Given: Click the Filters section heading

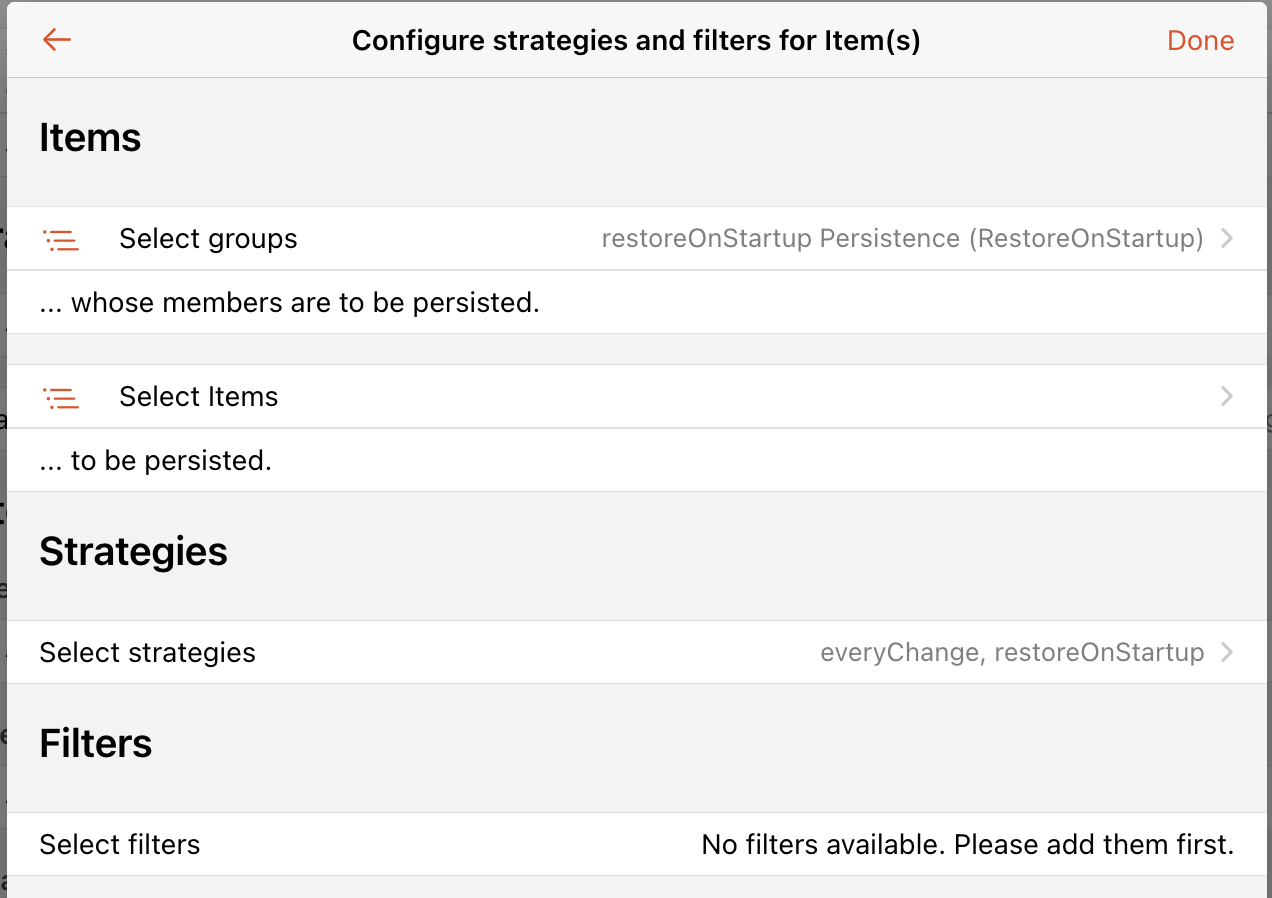Looking at the screenshot, I should point(95,744).
